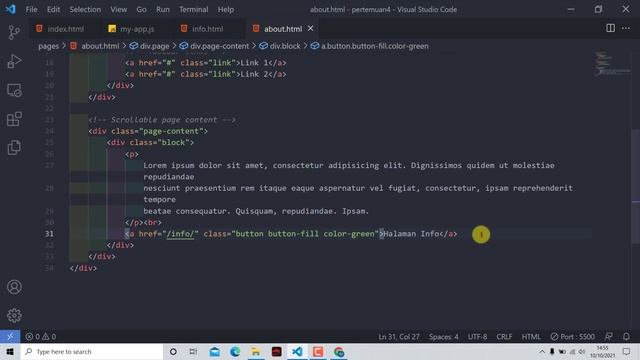This screenshot has width=640, height=360.
Task: Click the split editor right icon
Action: pyautogui.click(x=610, y=28)
